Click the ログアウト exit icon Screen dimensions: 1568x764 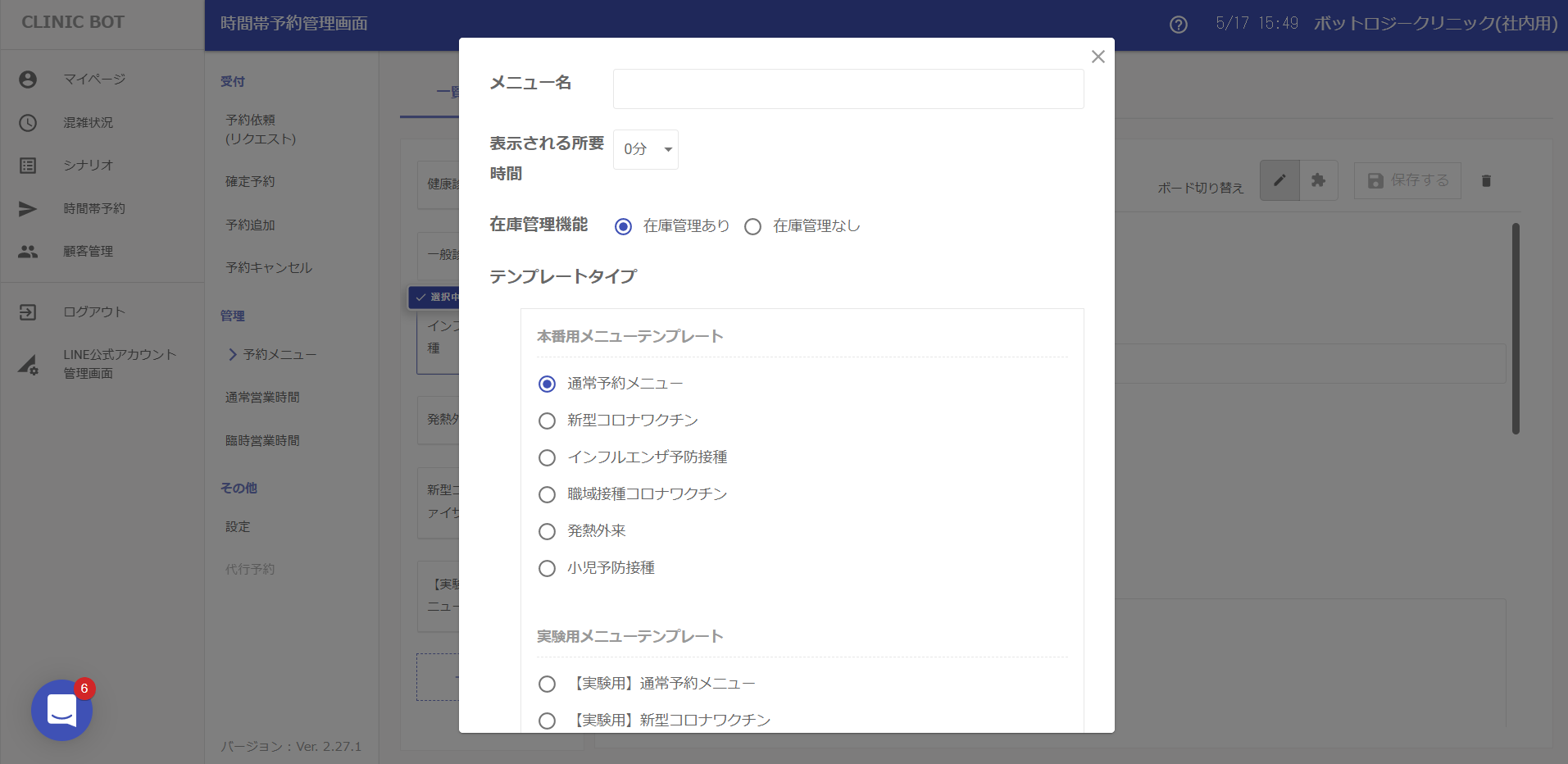point(28,312)
